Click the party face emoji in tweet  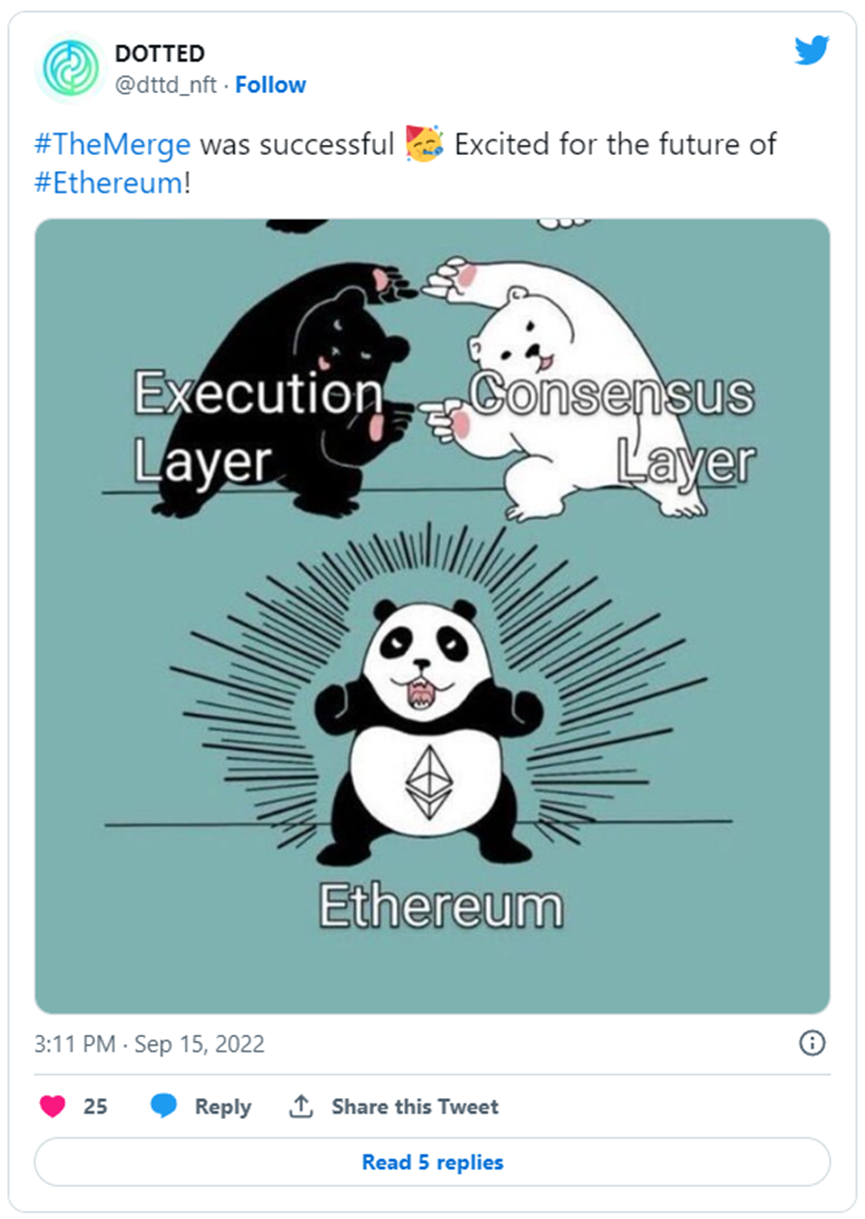424,144
